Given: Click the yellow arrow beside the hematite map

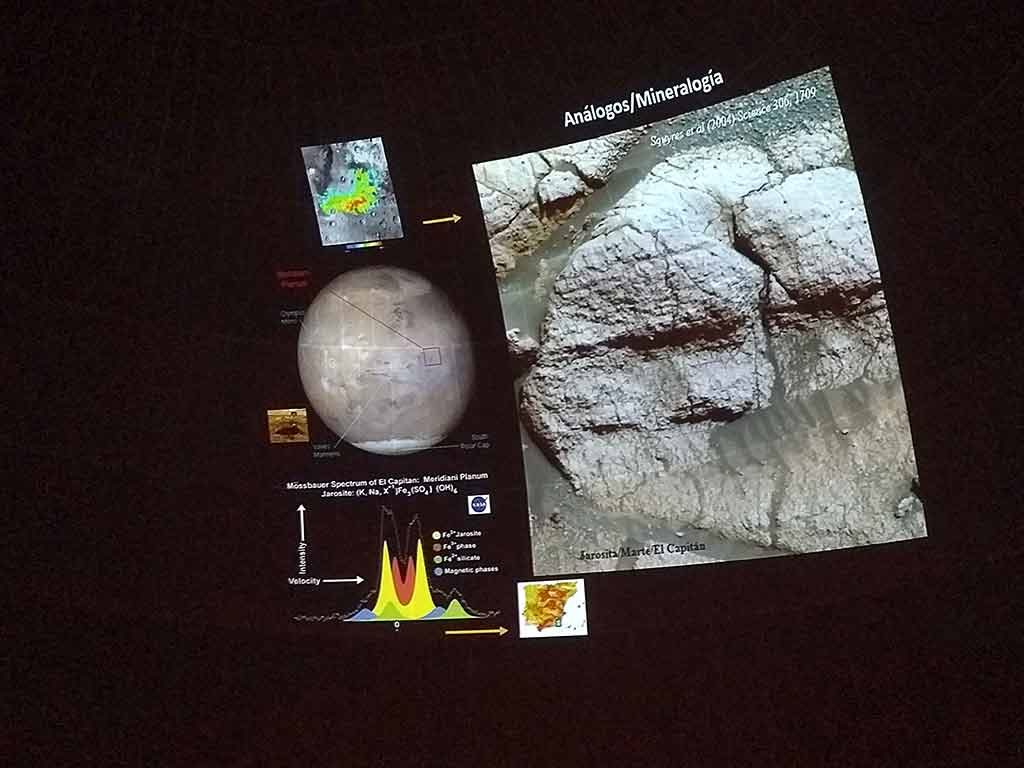Looking at the screenshot, I should pos(441,219).
